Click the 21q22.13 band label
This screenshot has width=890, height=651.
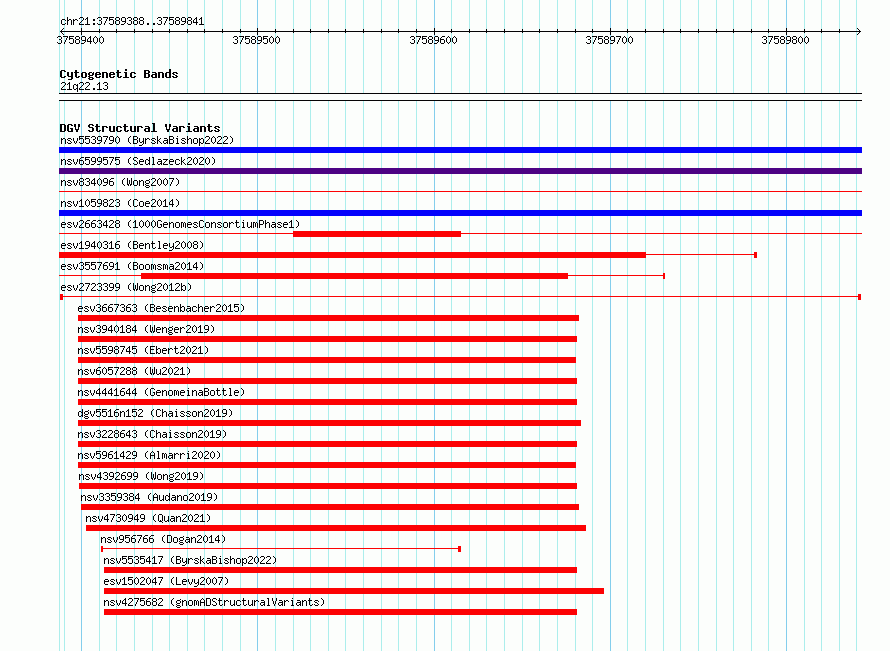(84, 86)
